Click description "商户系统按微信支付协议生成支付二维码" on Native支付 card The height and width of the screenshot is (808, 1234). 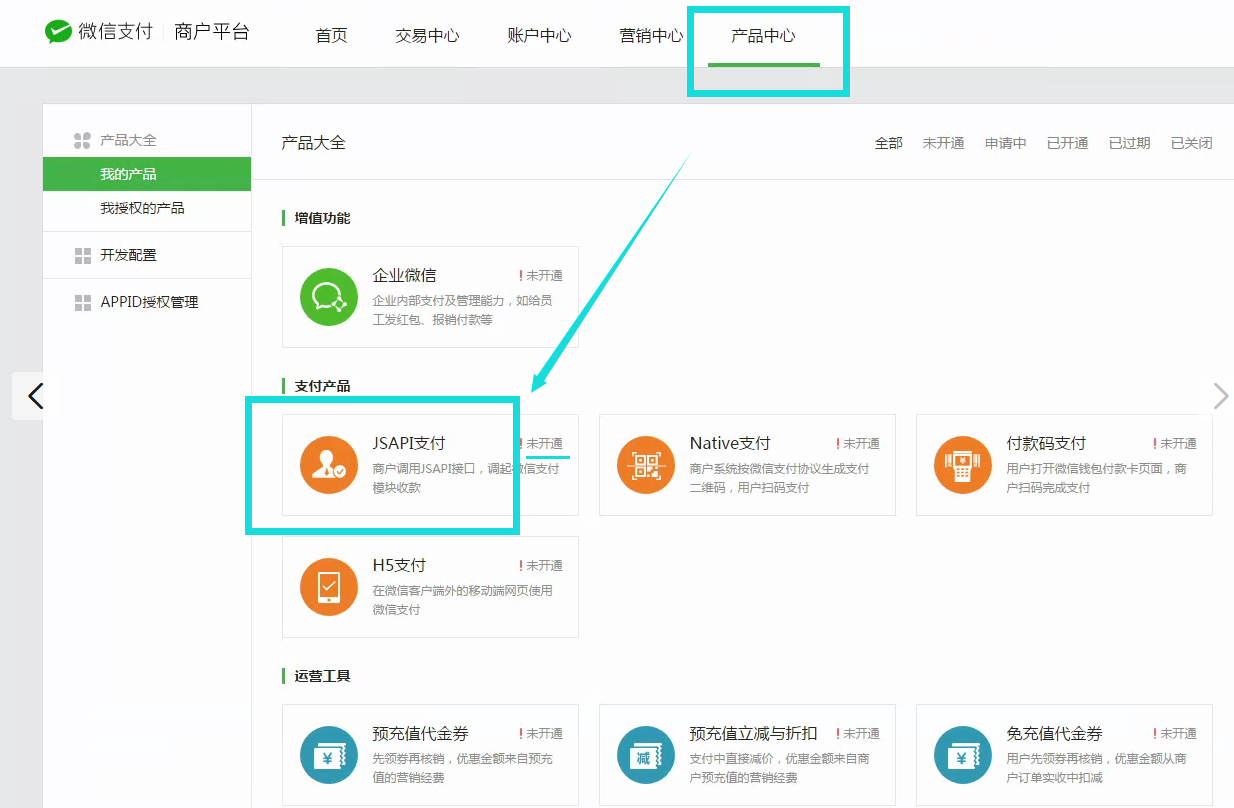780,478
